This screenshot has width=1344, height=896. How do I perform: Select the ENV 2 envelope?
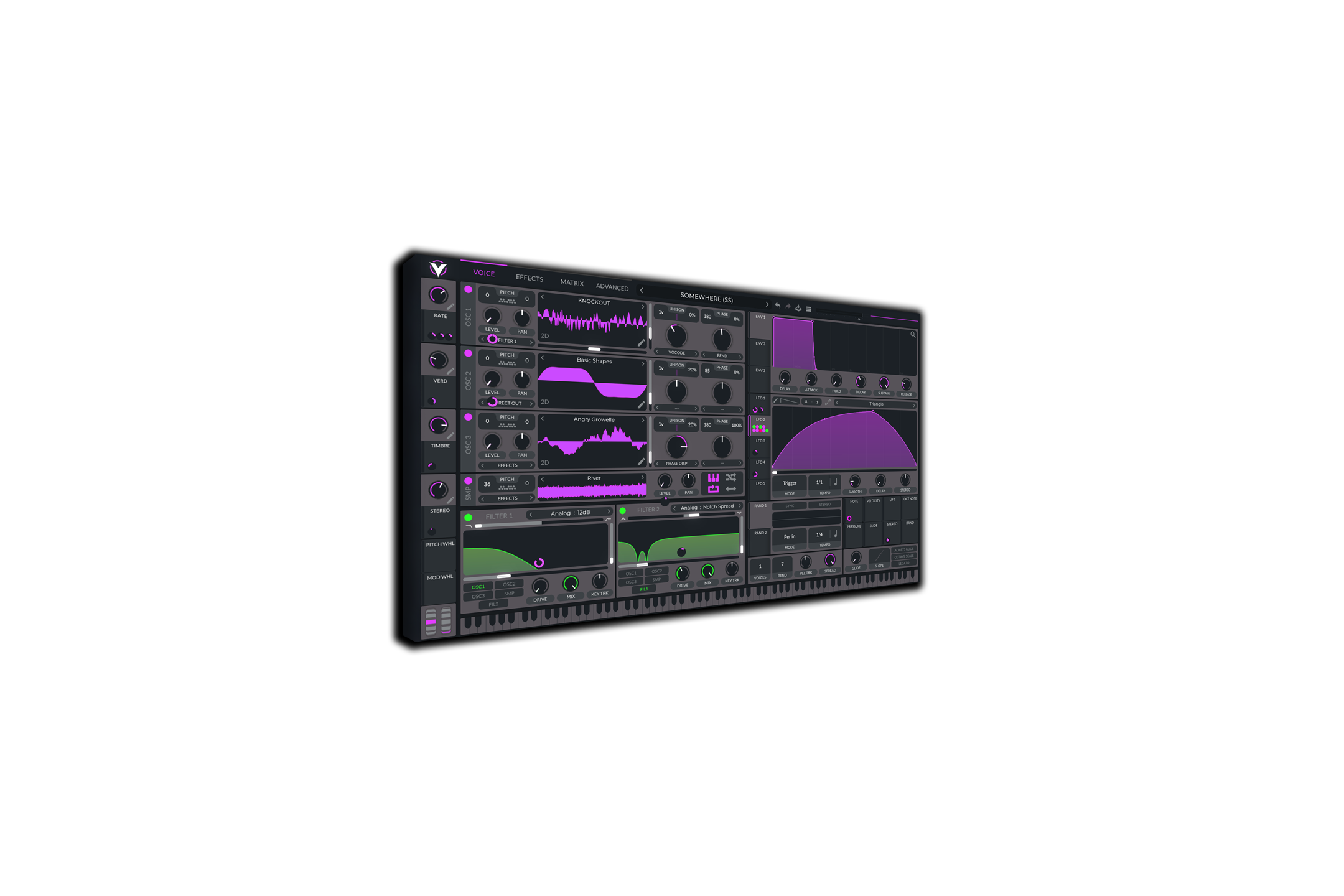click(760, 343)
